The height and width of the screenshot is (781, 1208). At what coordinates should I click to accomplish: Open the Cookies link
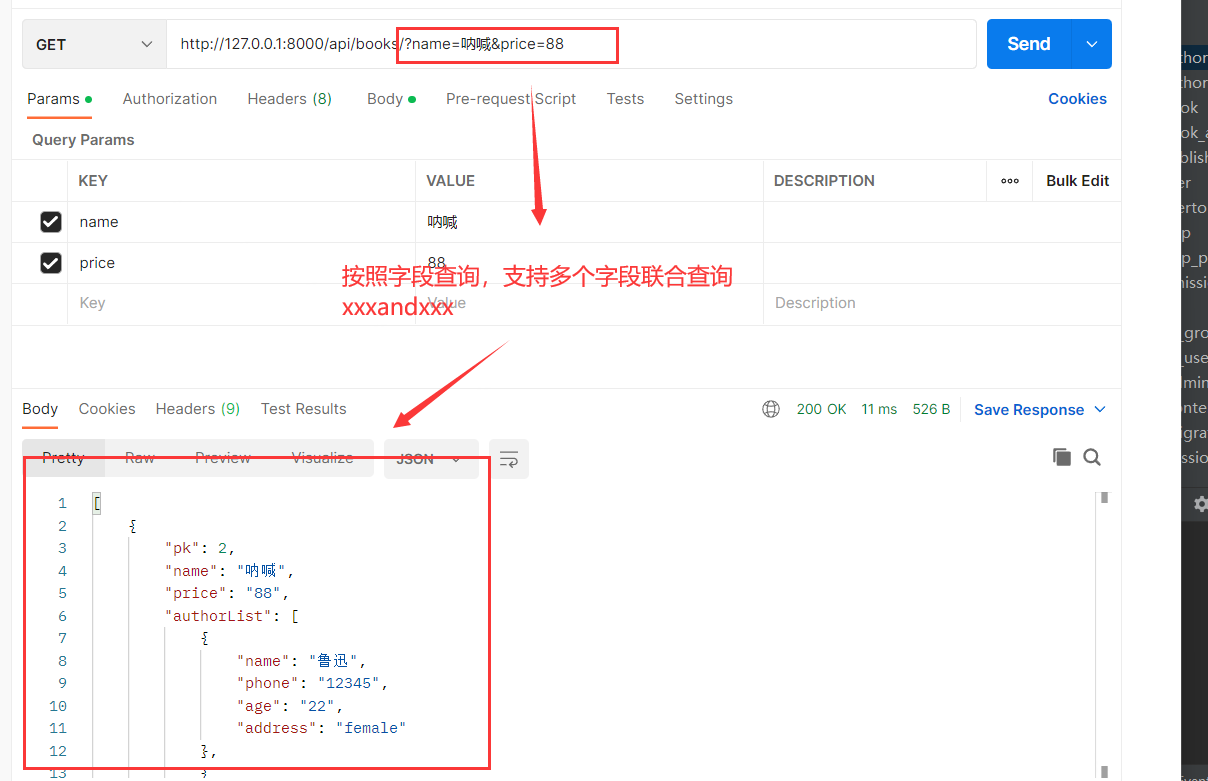pyautogui.click(x=1077, y=99)
